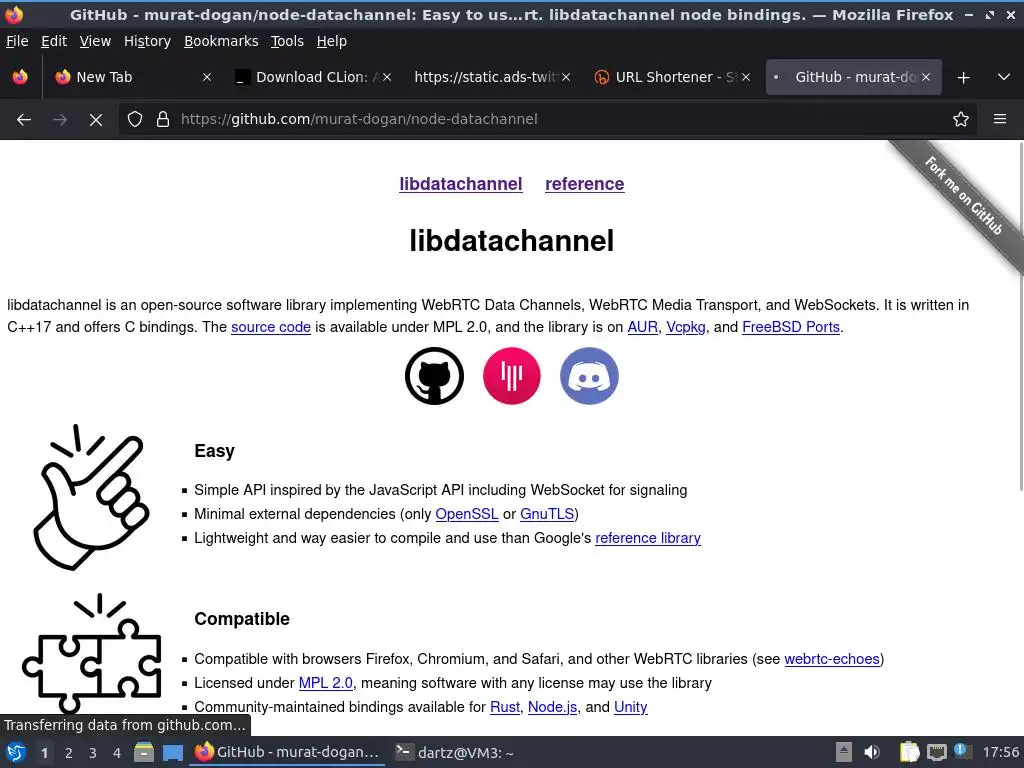View site security via the padlock icon
1024x768 pixels.
coord(163,120)
